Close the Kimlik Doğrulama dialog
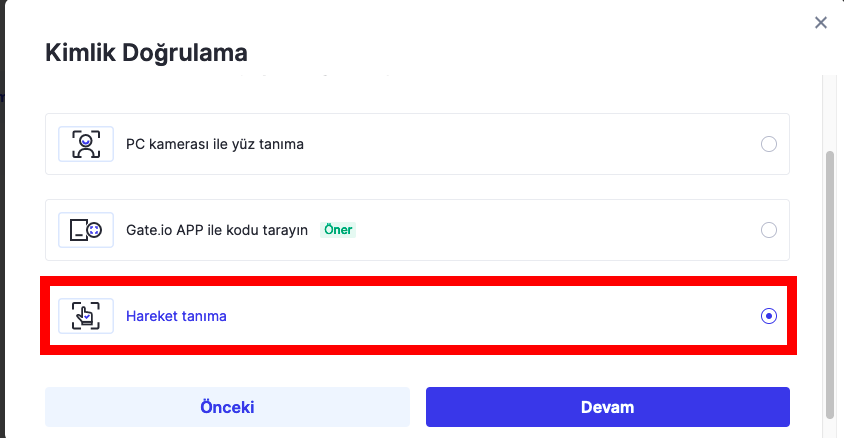 click(821, 23)
